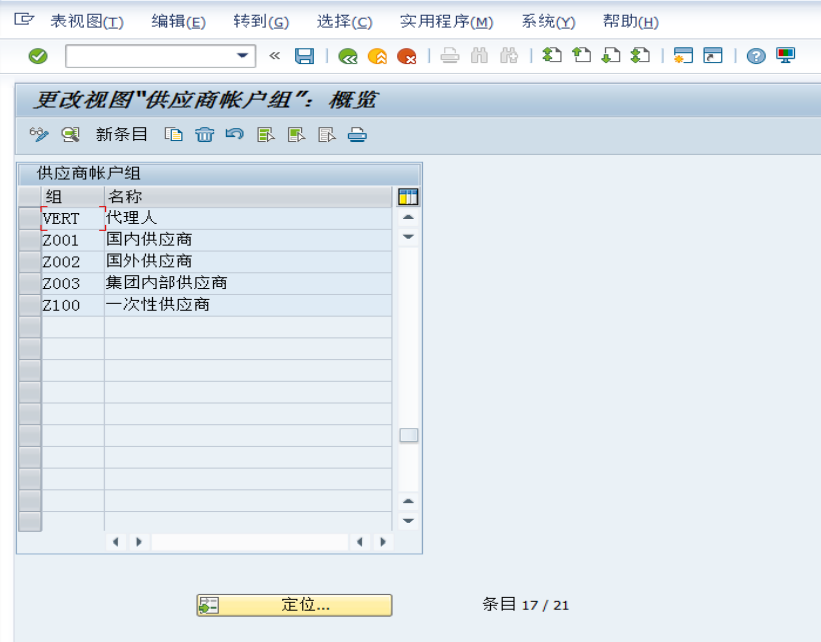
Task: Click the upper scroll-down arrow of the table
Action: coord(408,237)
